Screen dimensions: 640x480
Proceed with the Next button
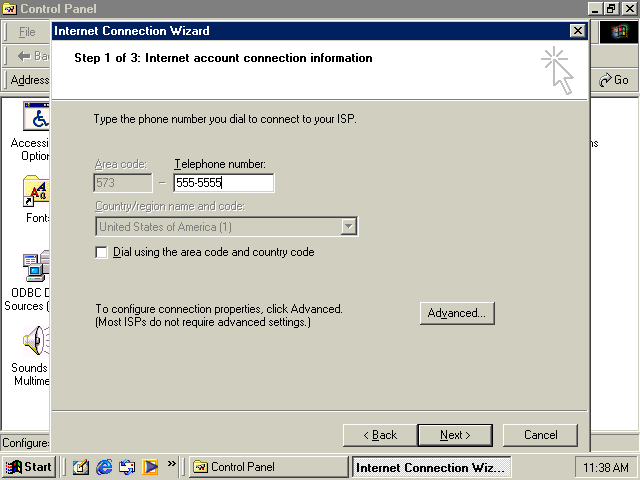455,435
